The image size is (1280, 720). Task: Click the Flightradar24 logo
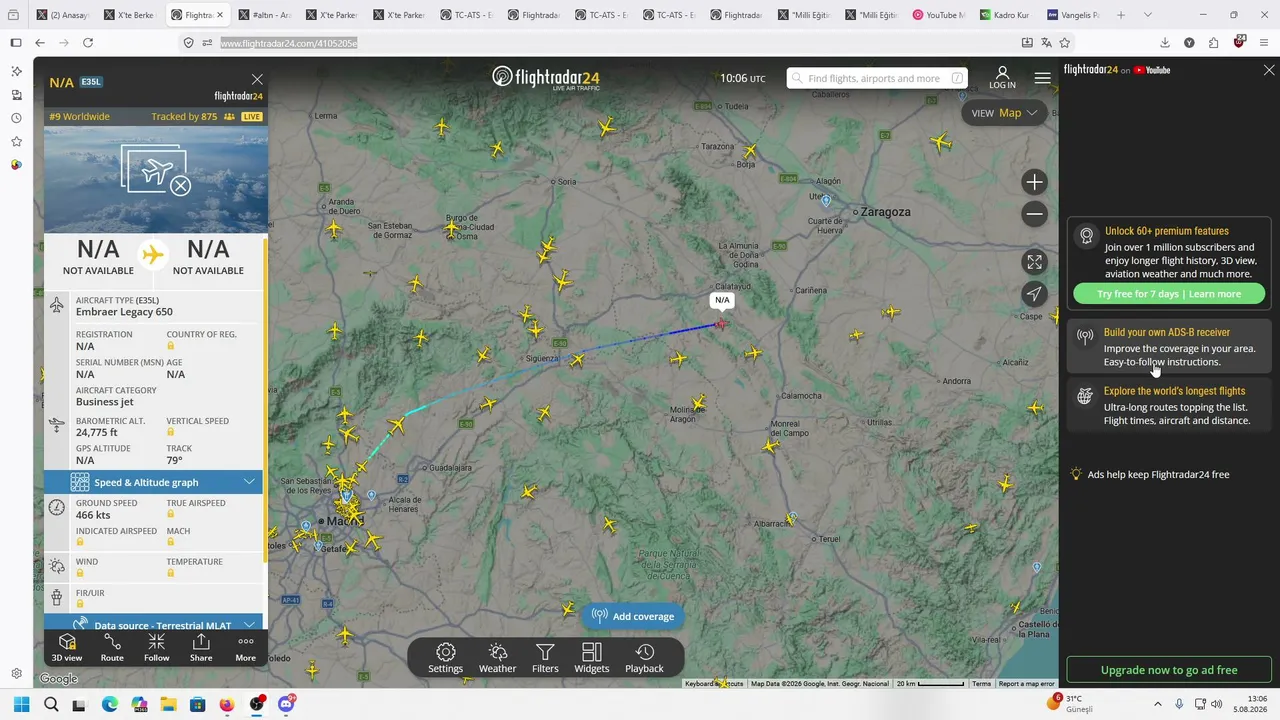(546, 78)
